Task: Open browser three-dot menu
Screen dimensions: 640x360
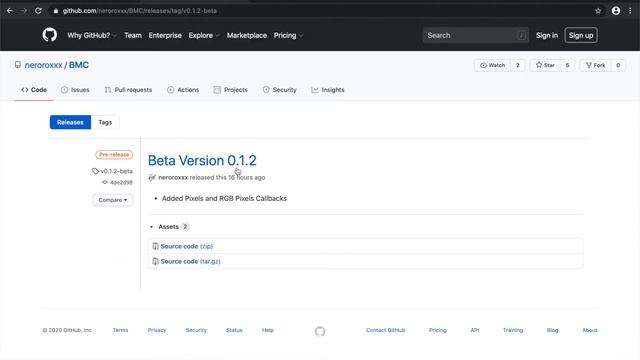Action: tap(630, 11)
